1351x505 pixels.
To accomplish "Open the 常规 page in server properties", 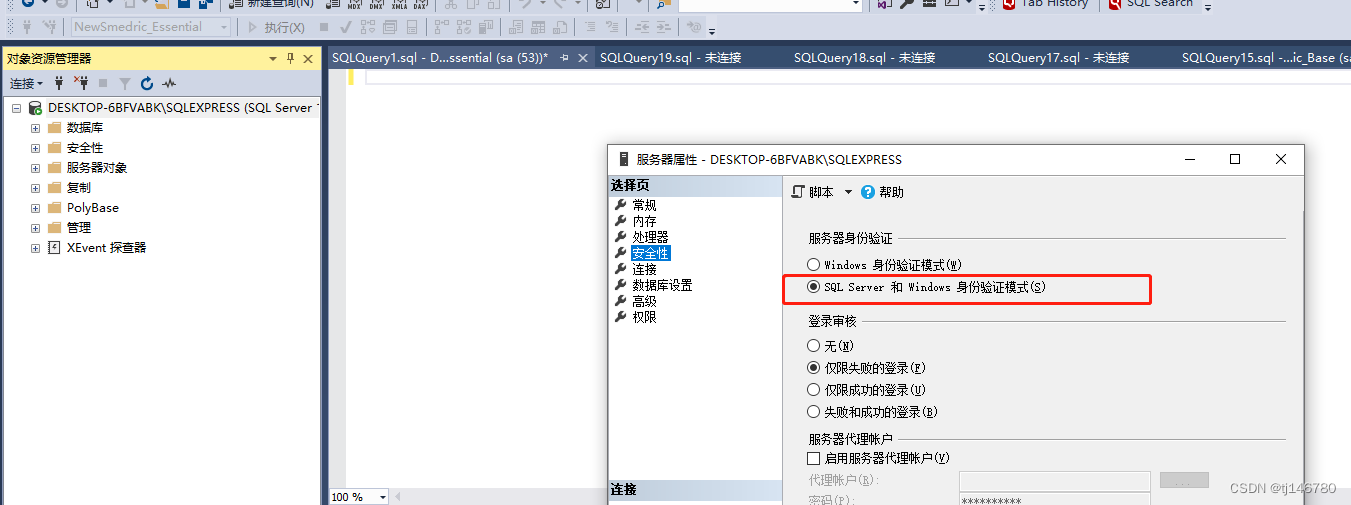I will [644, 205].
